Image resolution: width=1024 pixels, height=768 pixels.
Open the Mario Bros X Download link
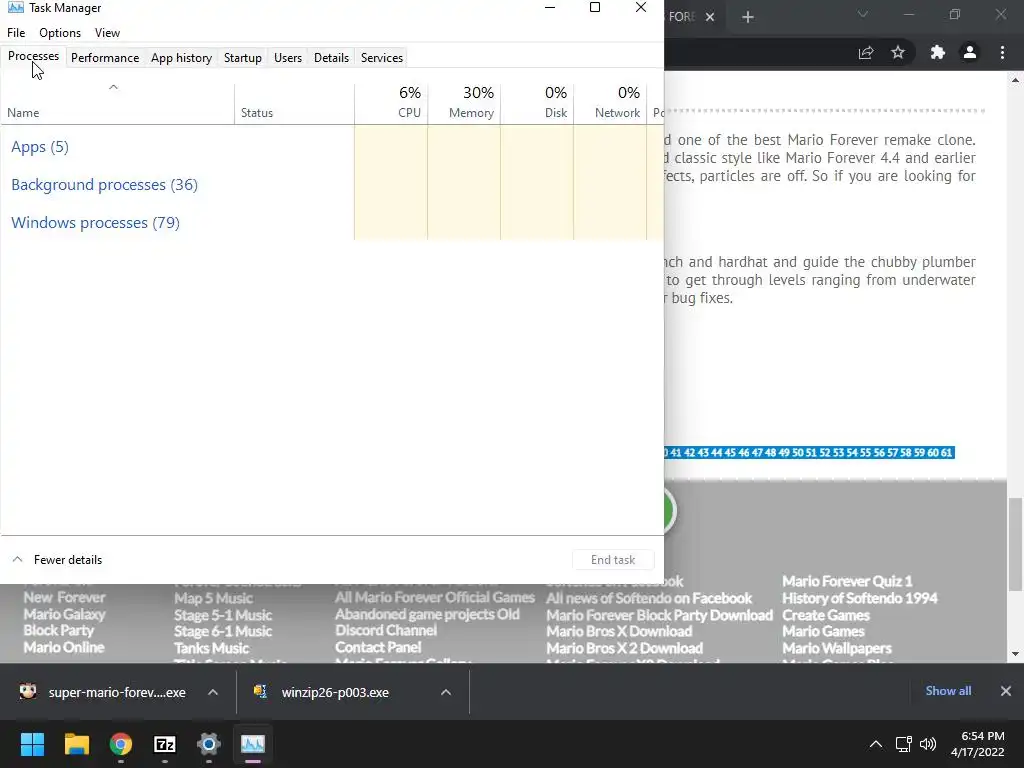tap(619, 631)
